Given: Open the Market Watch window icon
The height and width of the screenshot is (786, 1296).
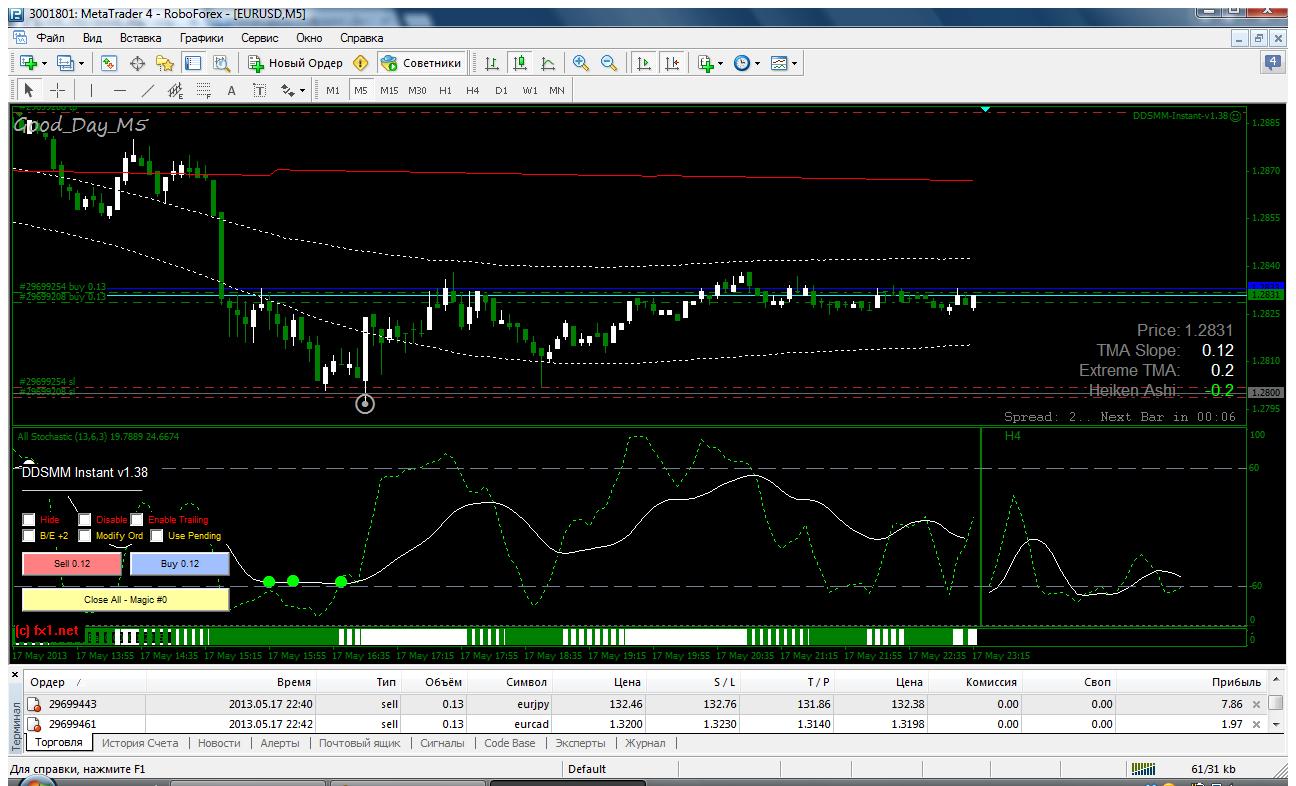Looking at the screenshot, I should tap(110, 63).
